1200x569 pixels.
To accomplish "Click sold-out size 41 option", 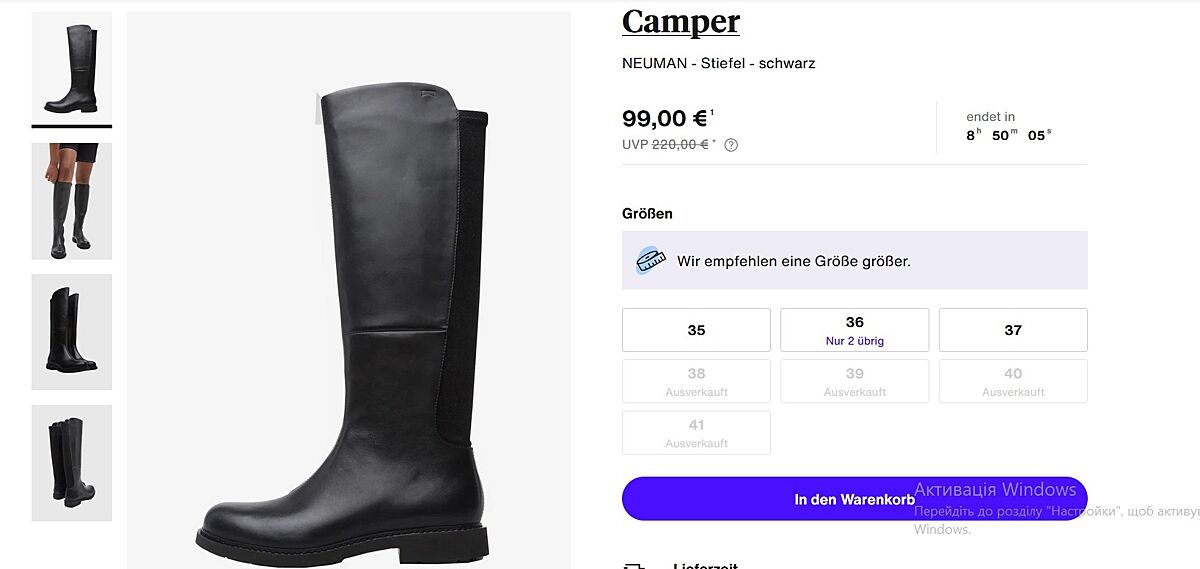I will point(696,432).
